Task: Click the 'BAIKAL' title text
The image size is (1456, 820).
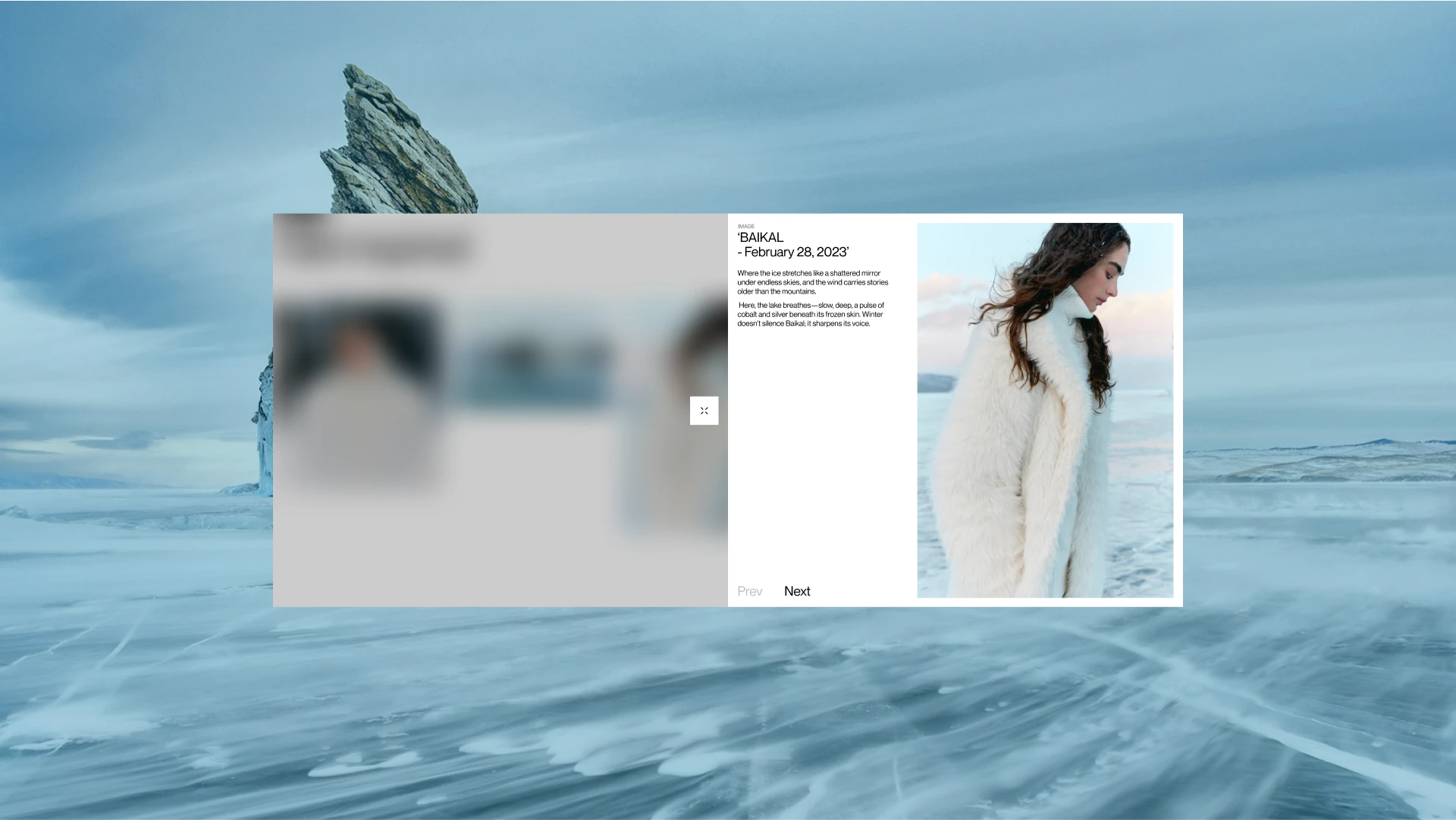Action: pyautogui.click(x=761, y=237)
